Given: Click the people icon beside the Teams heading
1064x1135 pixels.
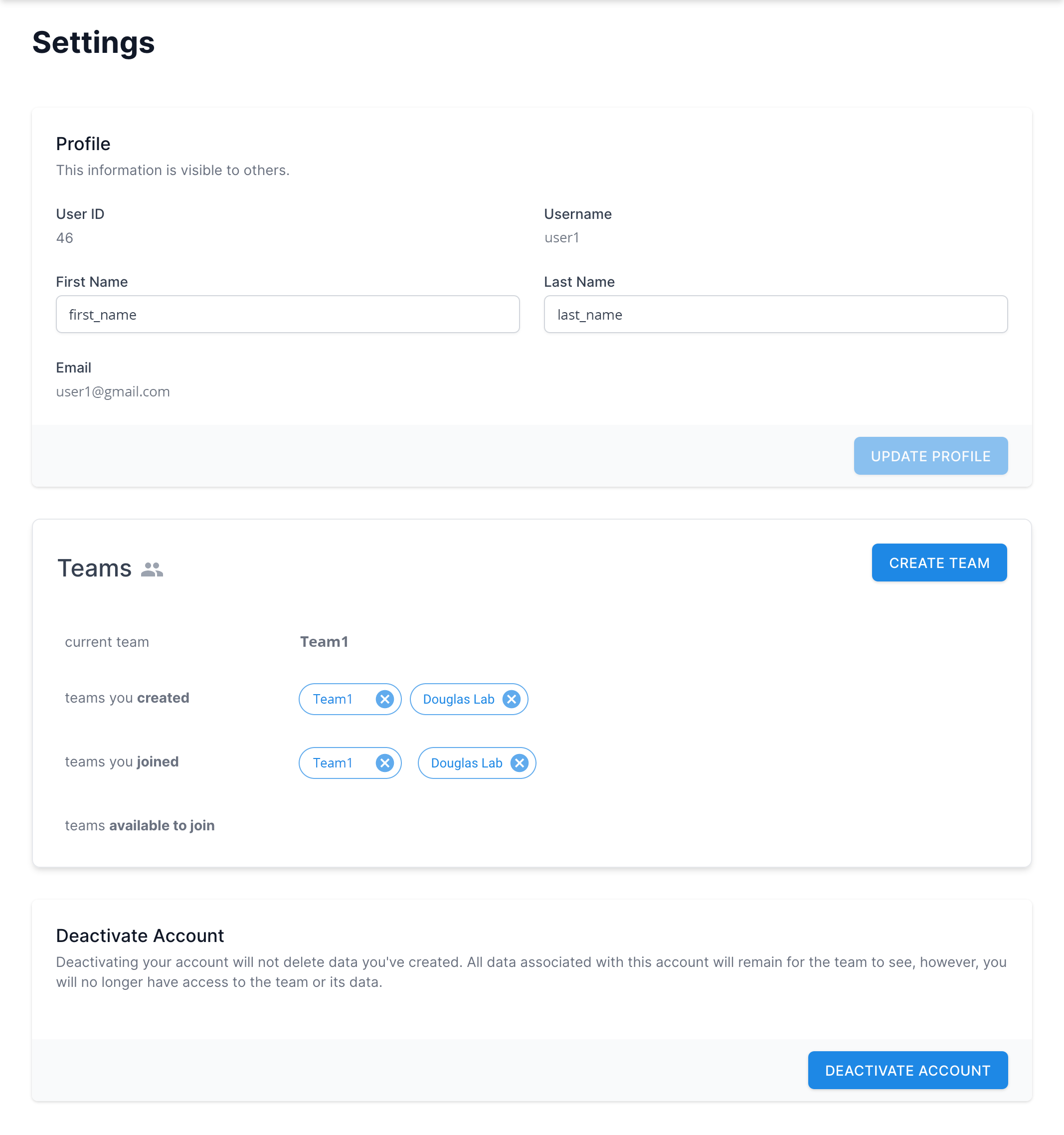Looking at the screenshot, I should pyautogui.click(x=152, y=569).
